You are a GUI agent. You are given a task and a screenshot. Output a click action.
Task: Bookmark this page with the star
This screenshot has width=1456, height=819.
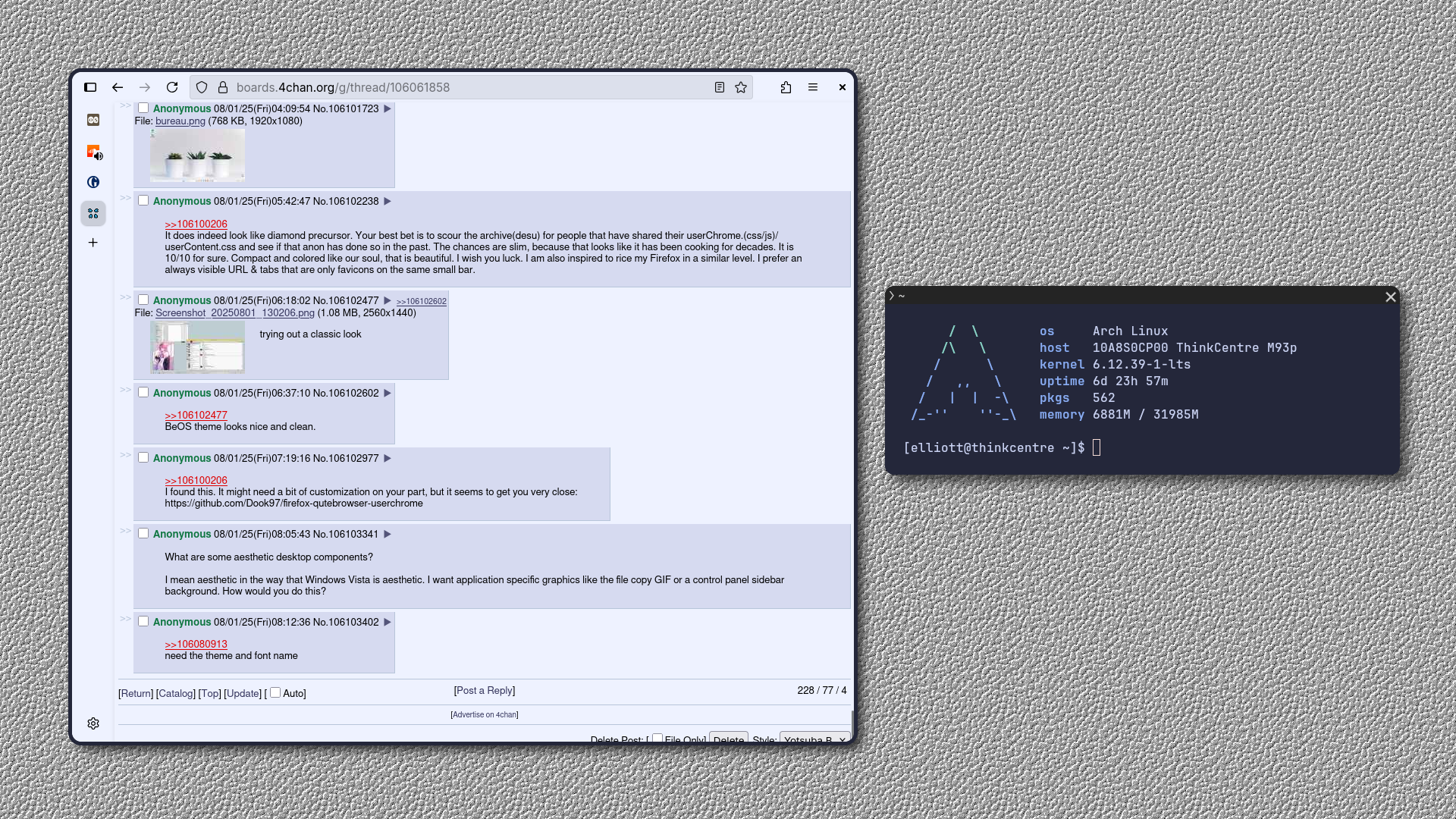pyautogui.click(x=741, y=87)
